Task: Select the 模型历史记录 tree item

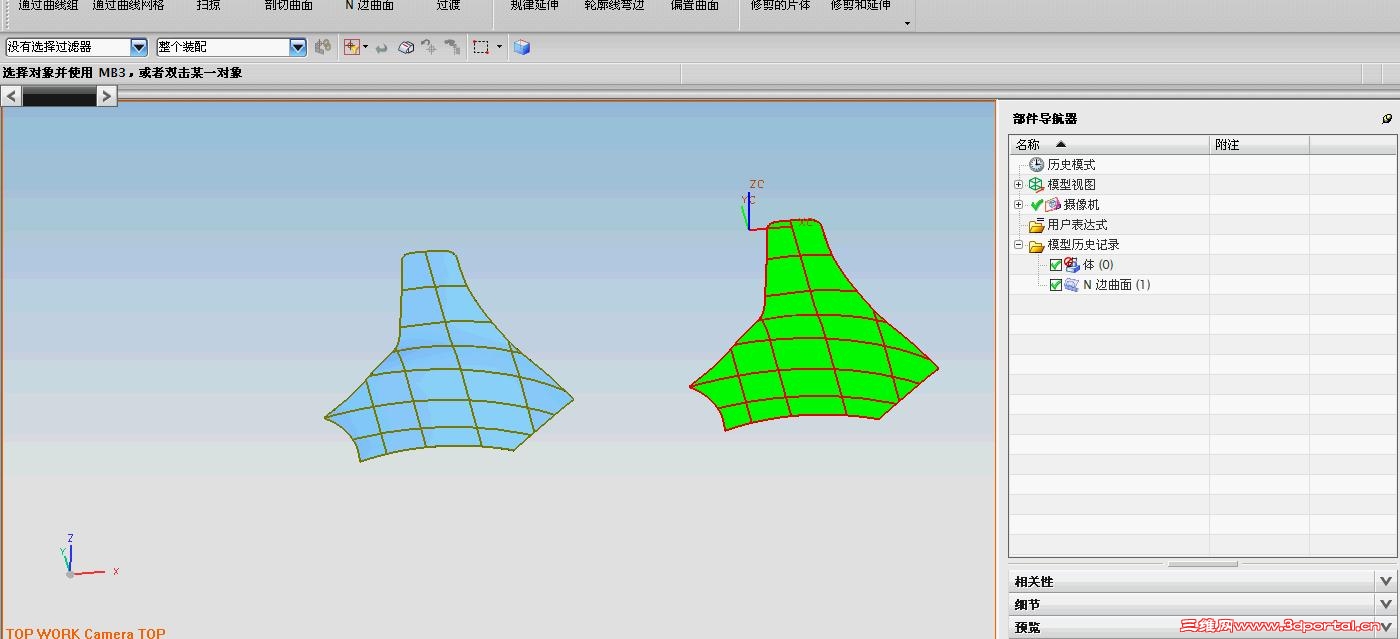Action: point(1083,245)
